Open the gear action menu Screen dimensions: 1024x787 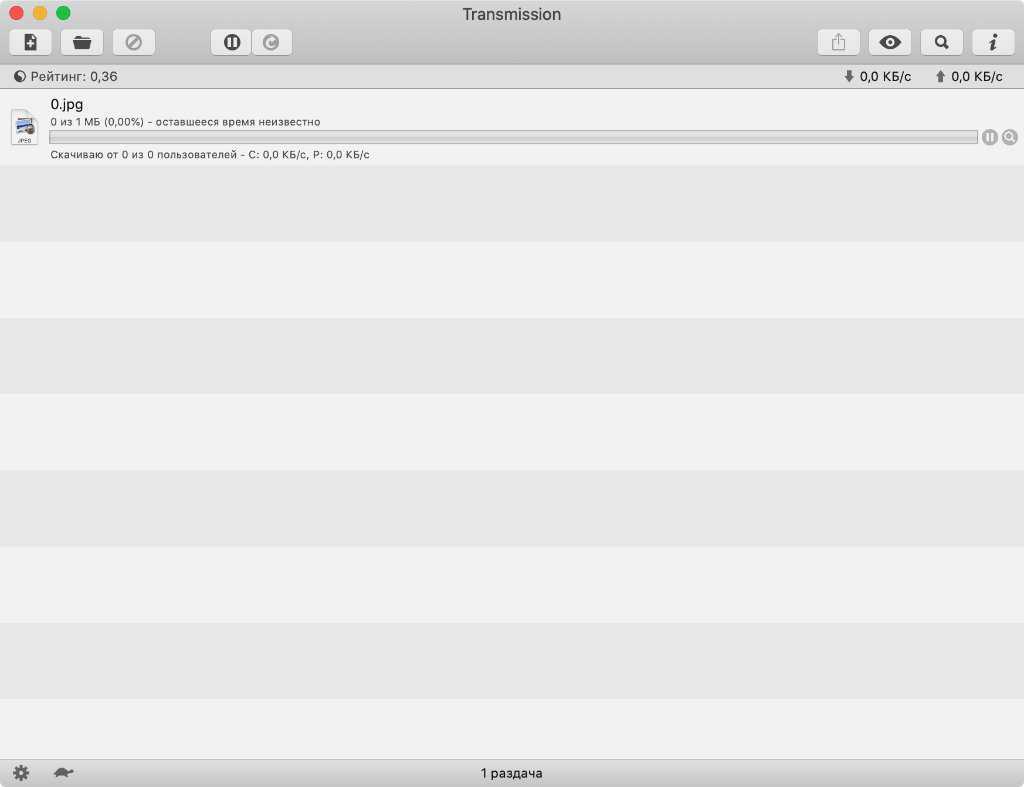(21, 773)
